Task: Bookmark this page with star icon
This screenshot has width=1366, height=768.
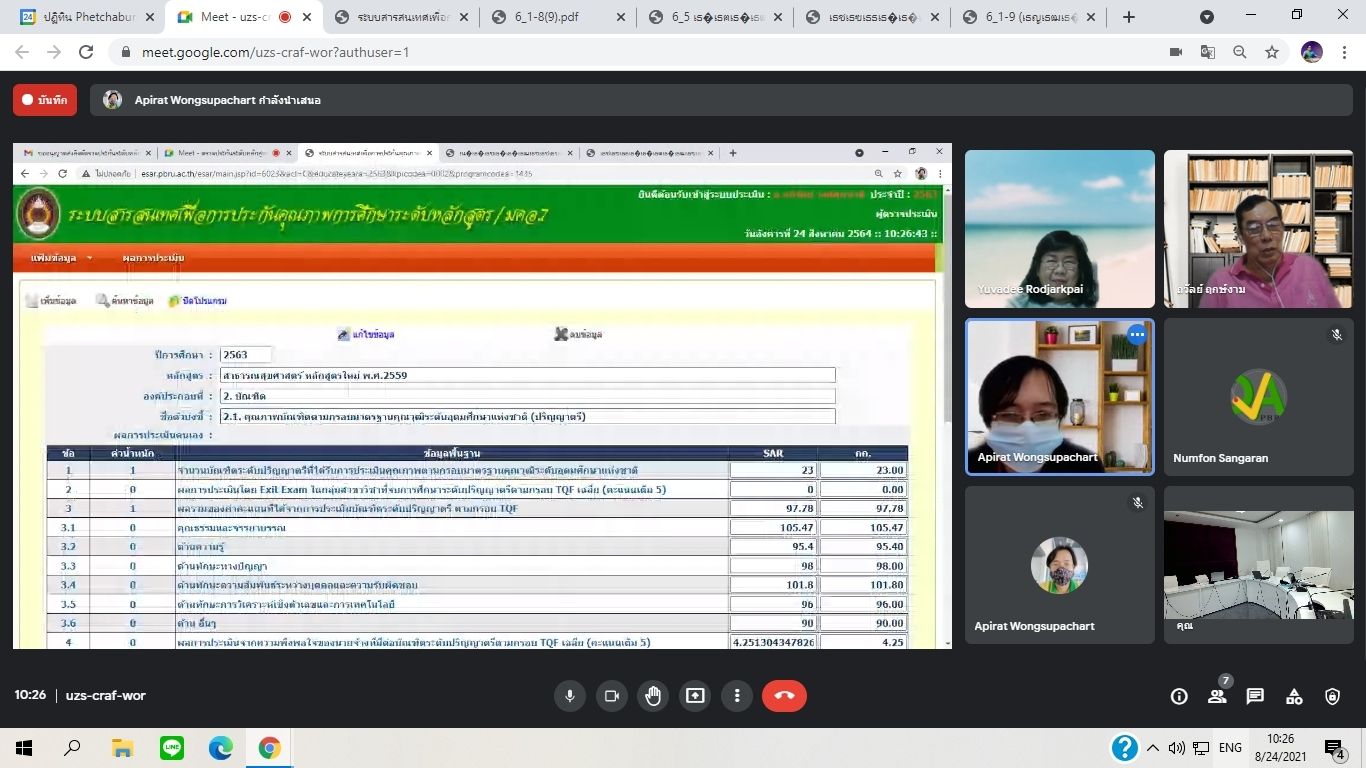Action: 1272,52
